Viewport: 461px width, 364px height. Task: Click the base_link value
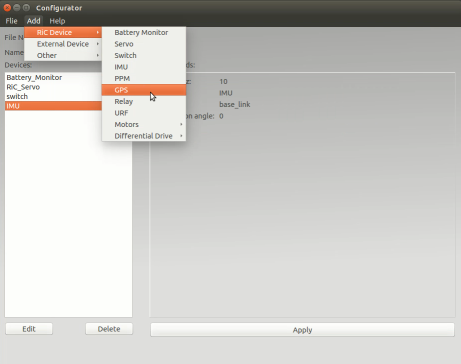tap(235, 105)
